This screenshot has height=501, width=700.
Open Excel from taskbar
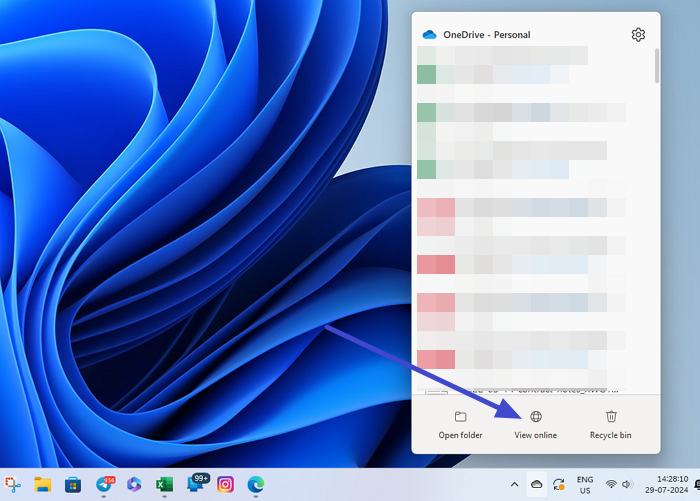[164, 484]
